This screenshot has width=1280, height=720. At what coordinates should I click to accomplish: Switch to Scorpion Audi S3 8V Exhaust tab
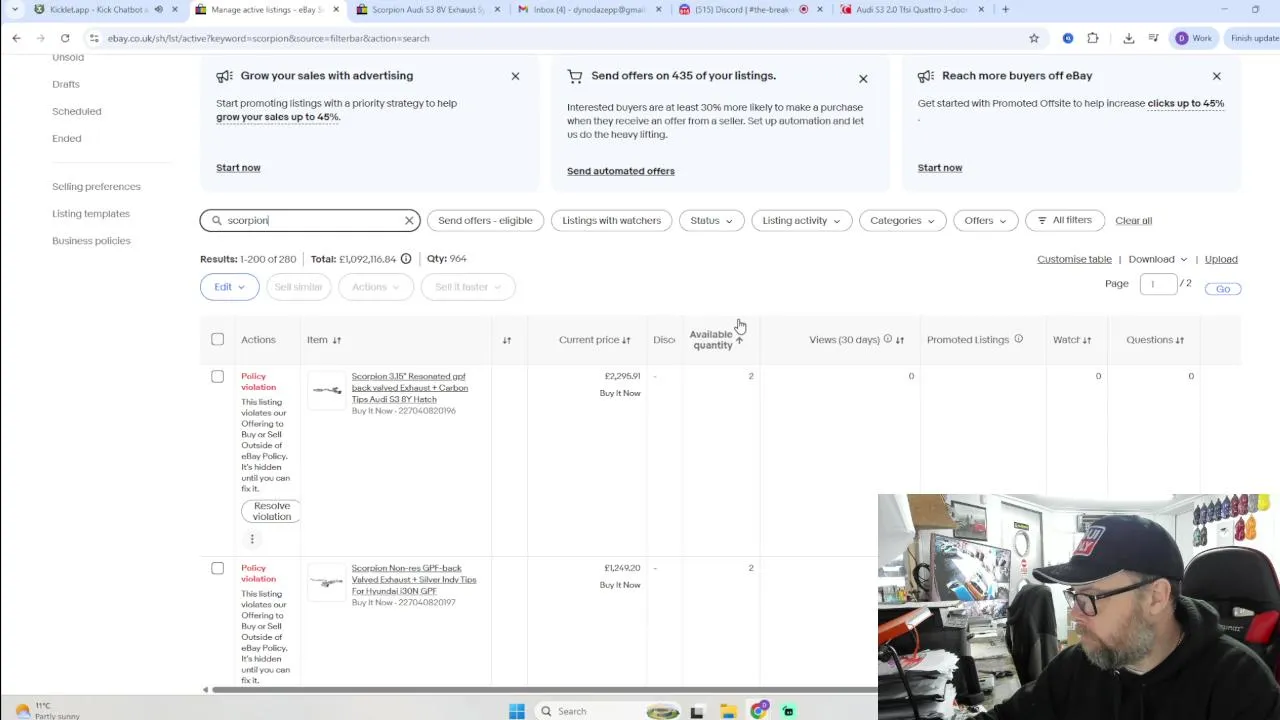tap(426, 9)
